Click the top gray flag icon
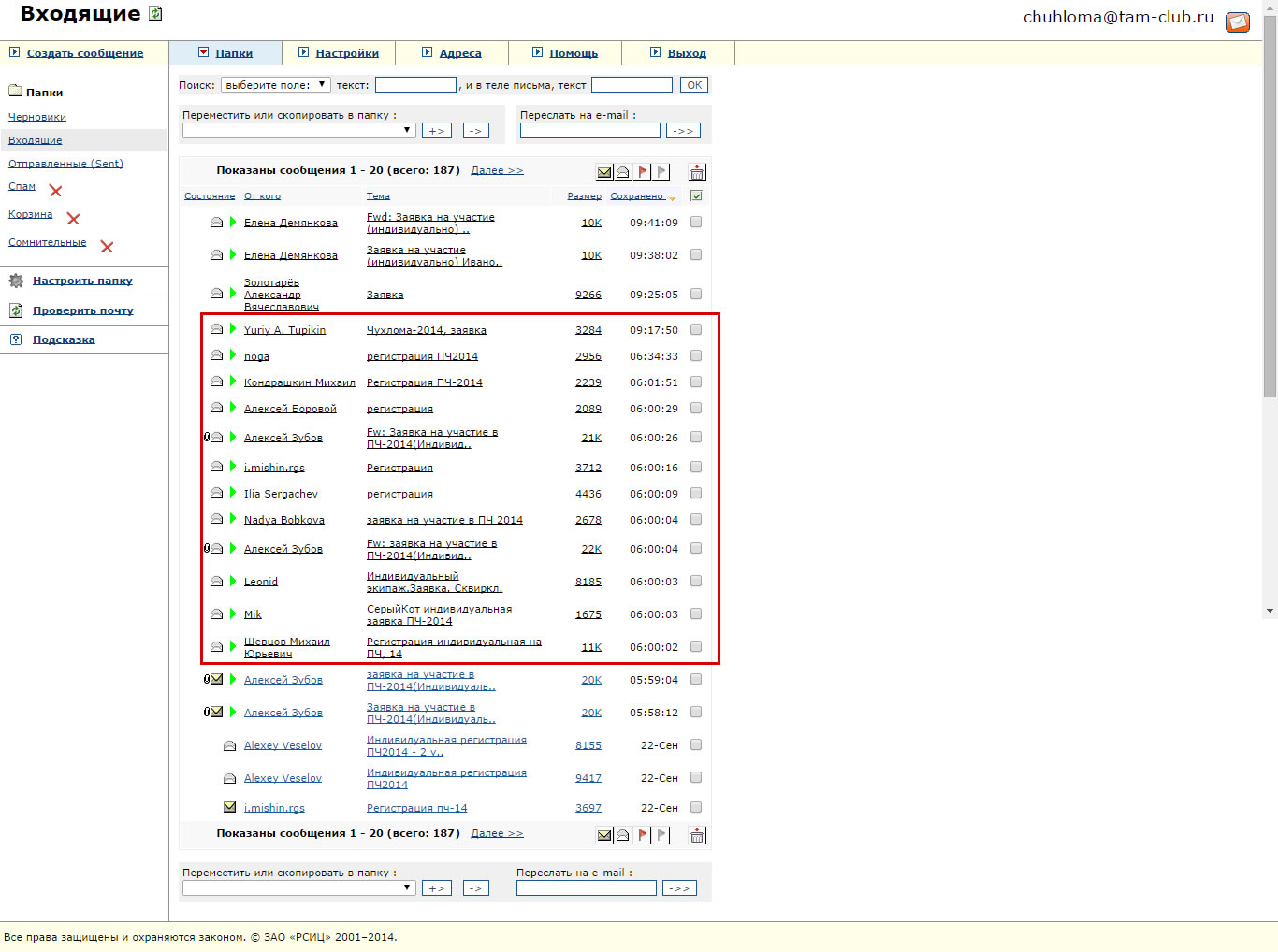 click(661, 172)
